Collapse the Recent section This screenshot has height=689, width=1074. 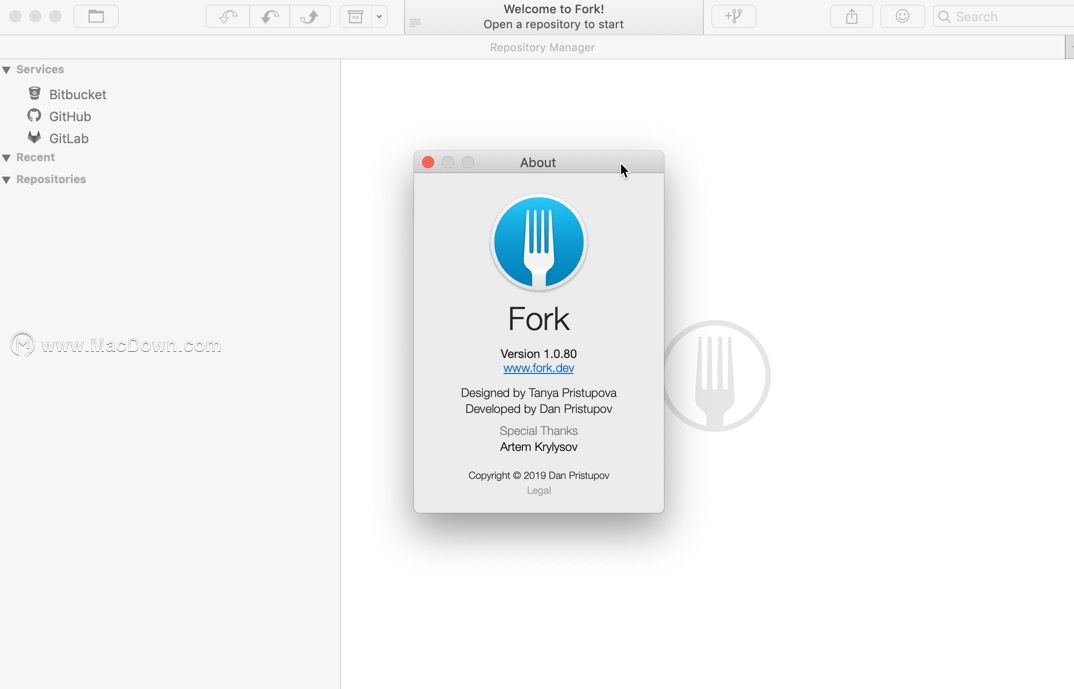pos(6,158)
